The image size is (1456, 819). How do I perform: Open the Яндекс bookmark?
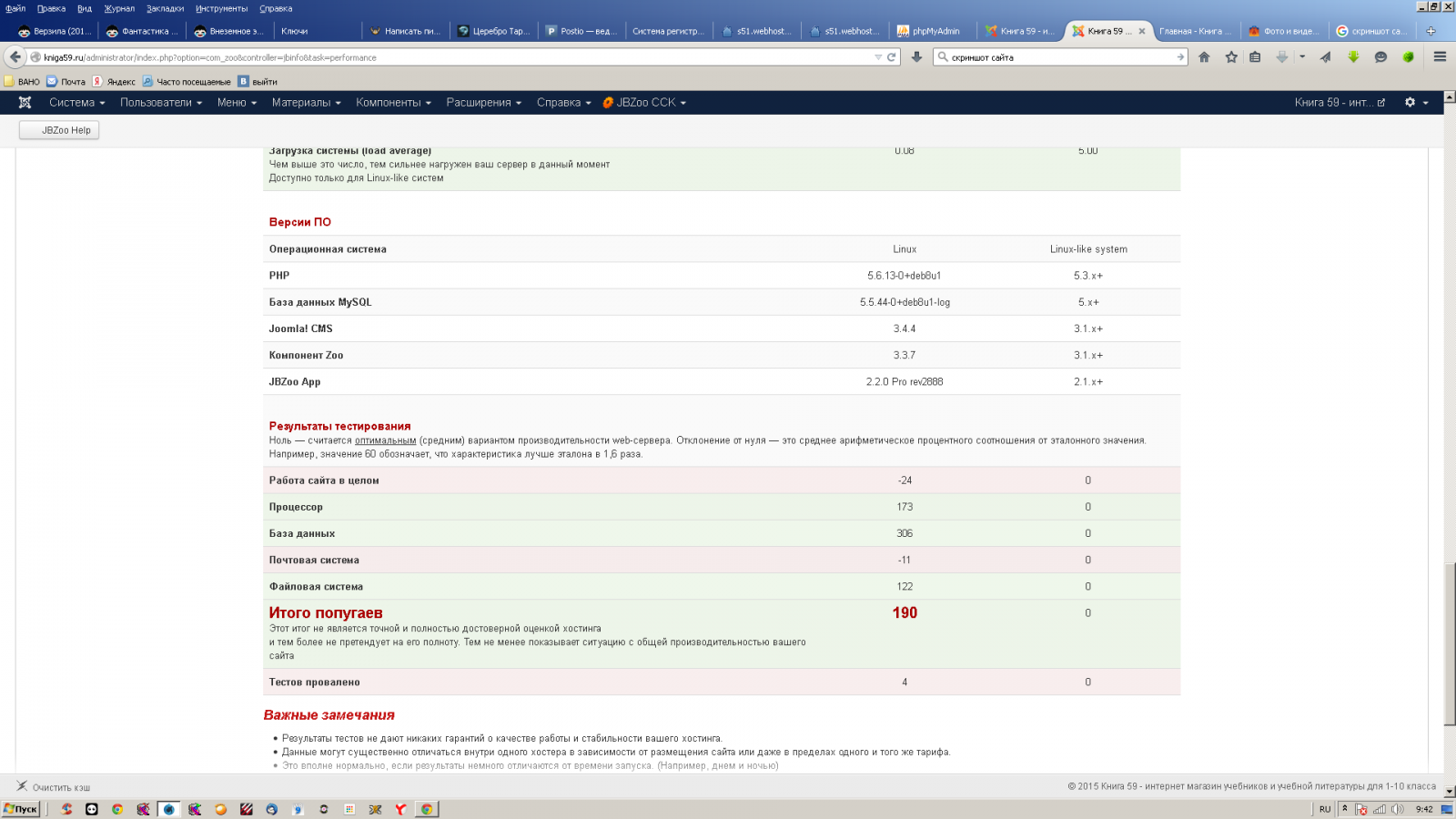pos(114,82)
